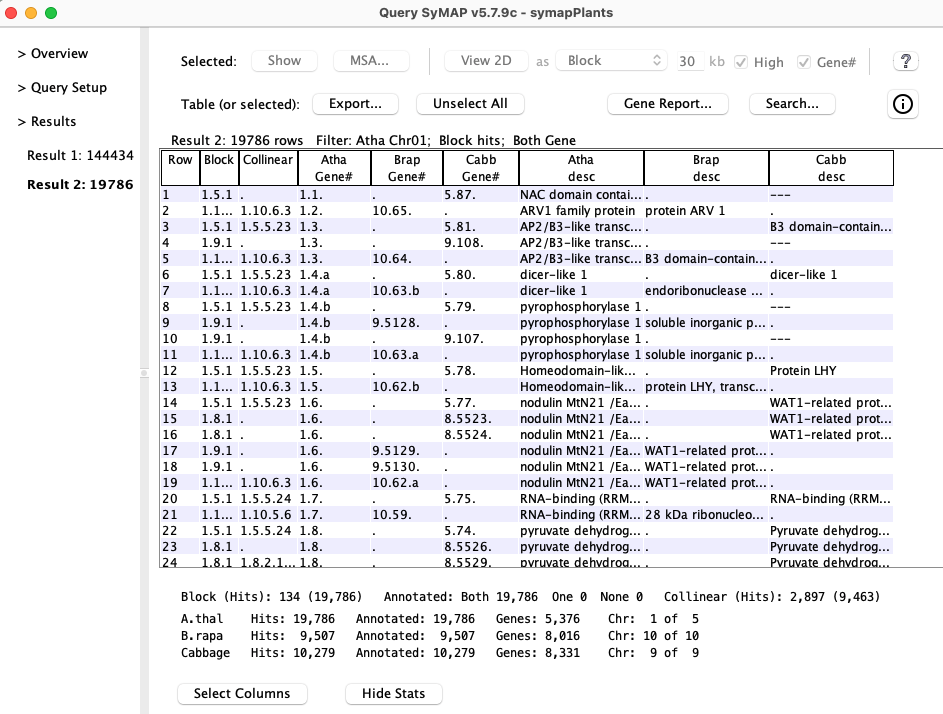Click the 30 kb input field
This screenshot has height=714, width=943.
click(688, 61)
